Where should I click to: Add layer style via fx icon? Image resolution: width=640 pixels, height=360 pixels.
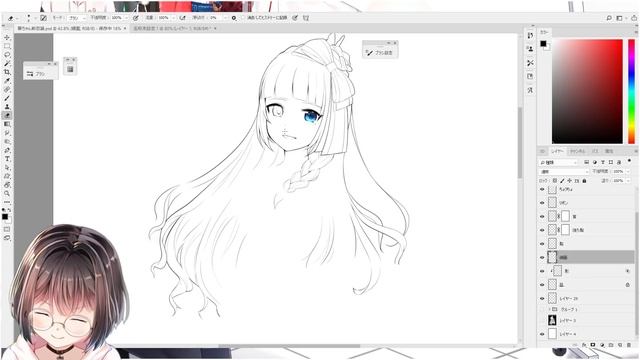pyautogui.click(x=584, y=345)
